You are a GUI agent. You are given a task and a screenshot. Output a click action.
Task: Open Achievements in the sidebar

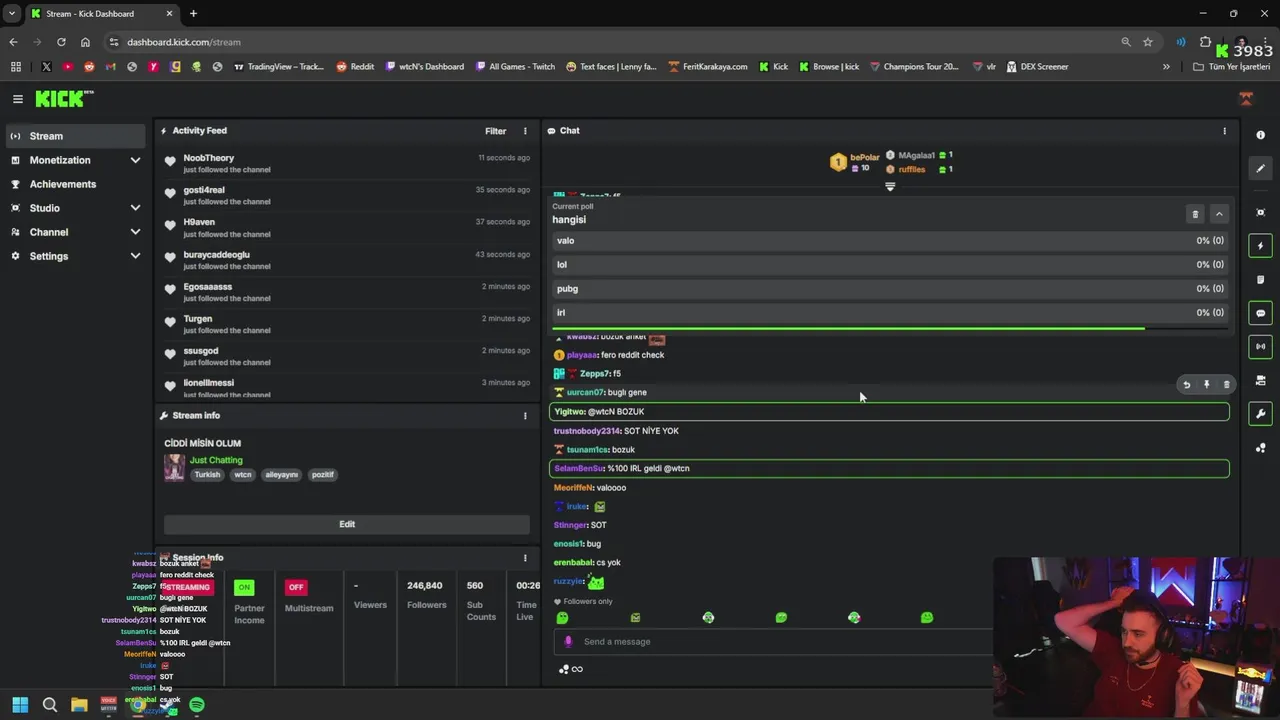[75, 184]
